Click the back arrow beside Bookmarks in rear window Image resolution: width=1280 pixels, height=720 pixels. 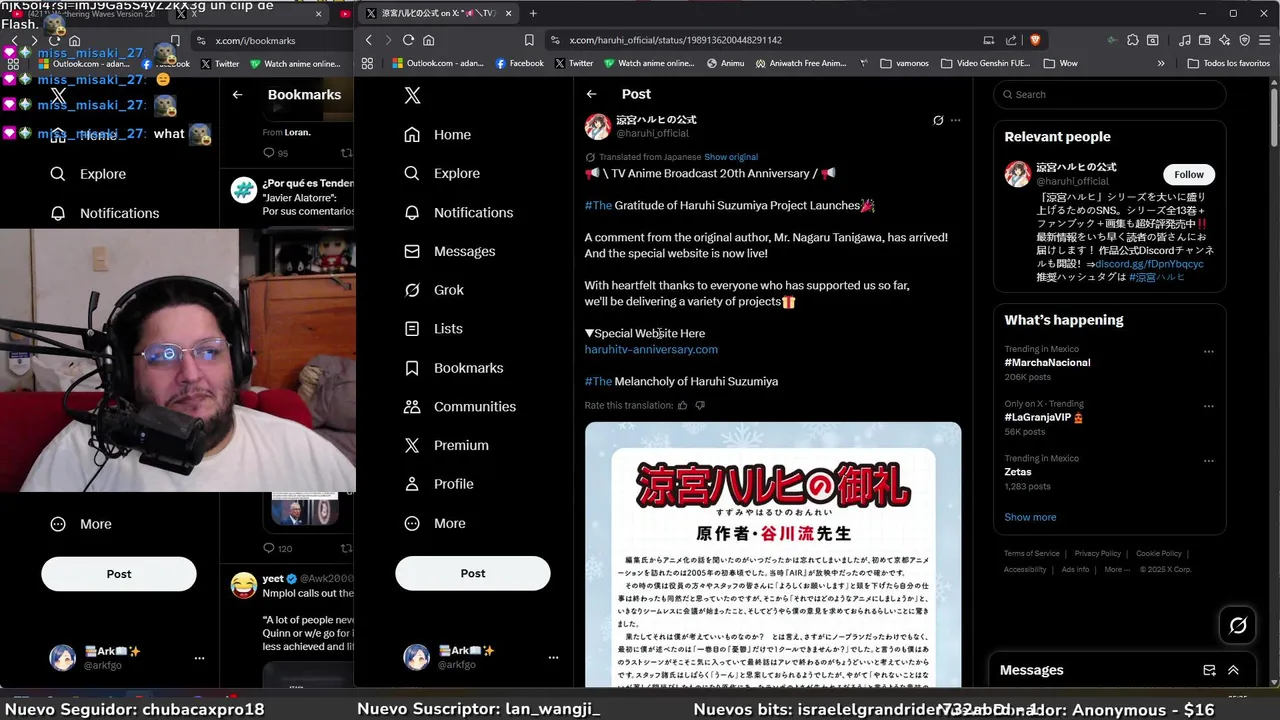tap(237, 94)
